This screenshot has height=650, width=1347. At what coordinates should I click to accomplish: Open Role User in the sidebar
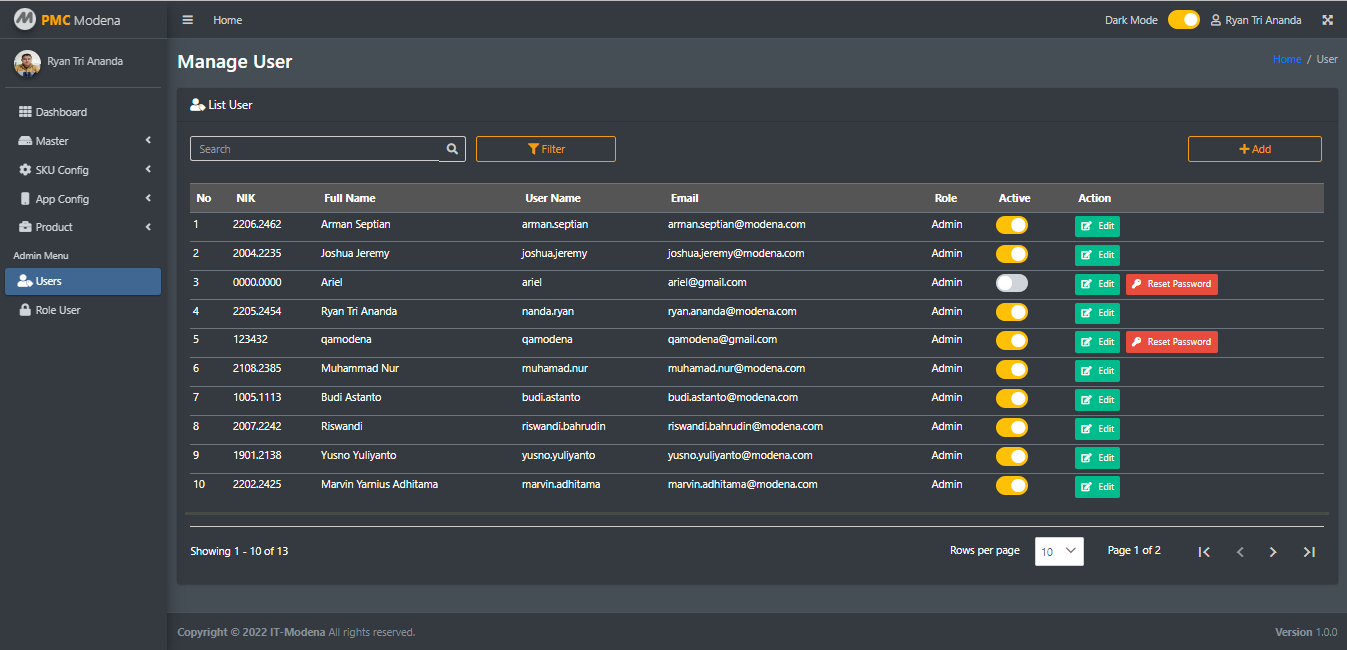click(83, 310)
